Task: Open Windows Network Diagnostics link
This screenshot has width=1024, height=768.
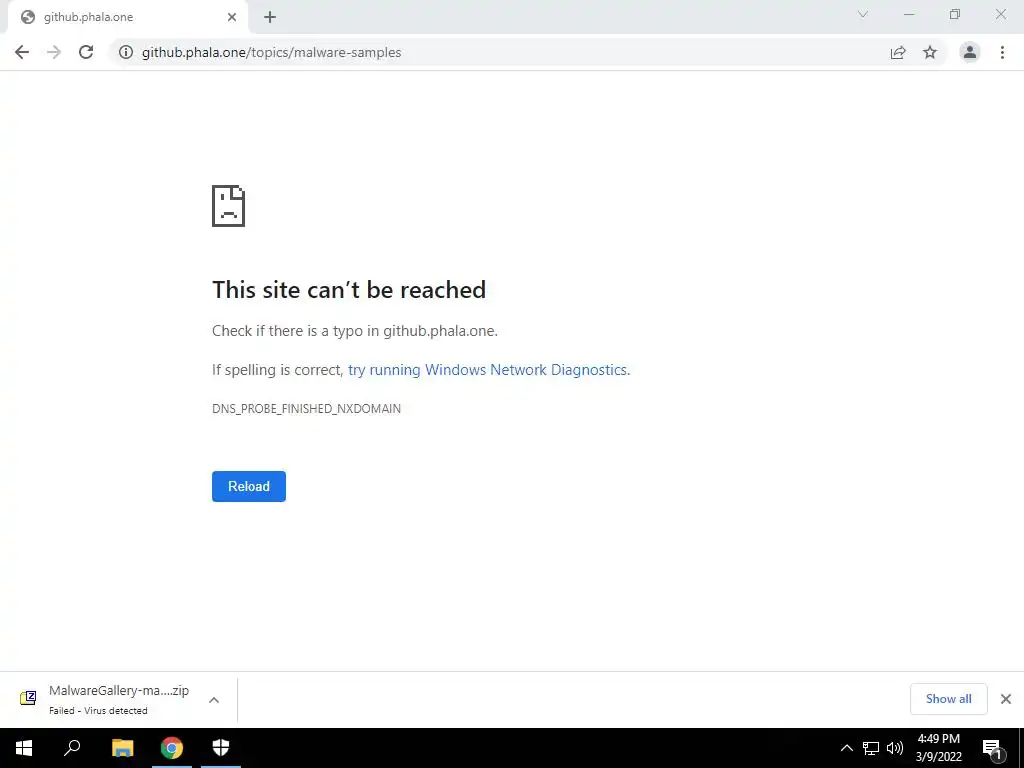Action: (x=487, y=370)
